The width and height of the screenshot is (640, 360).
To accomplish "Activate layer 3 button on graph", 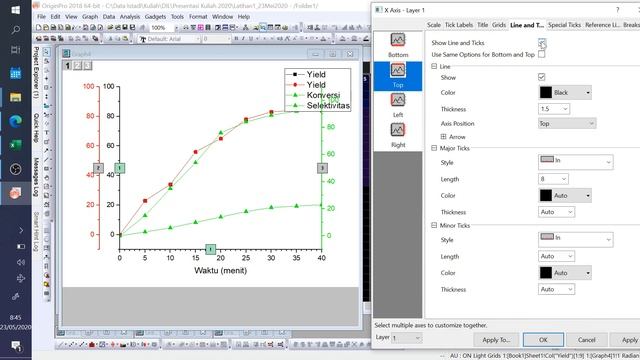I will pyautogui.click(x=87, y=65).
